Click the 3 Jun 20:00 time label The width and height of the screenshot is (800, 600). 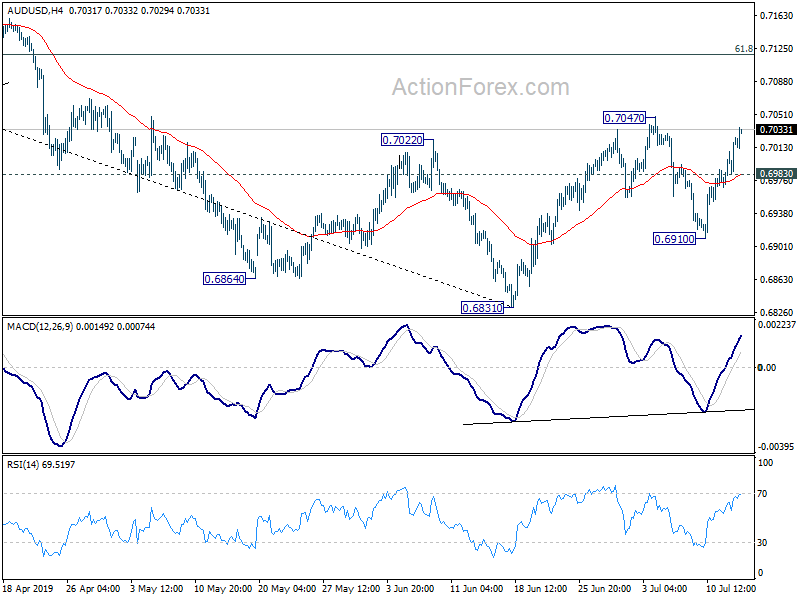coord(410,588)
